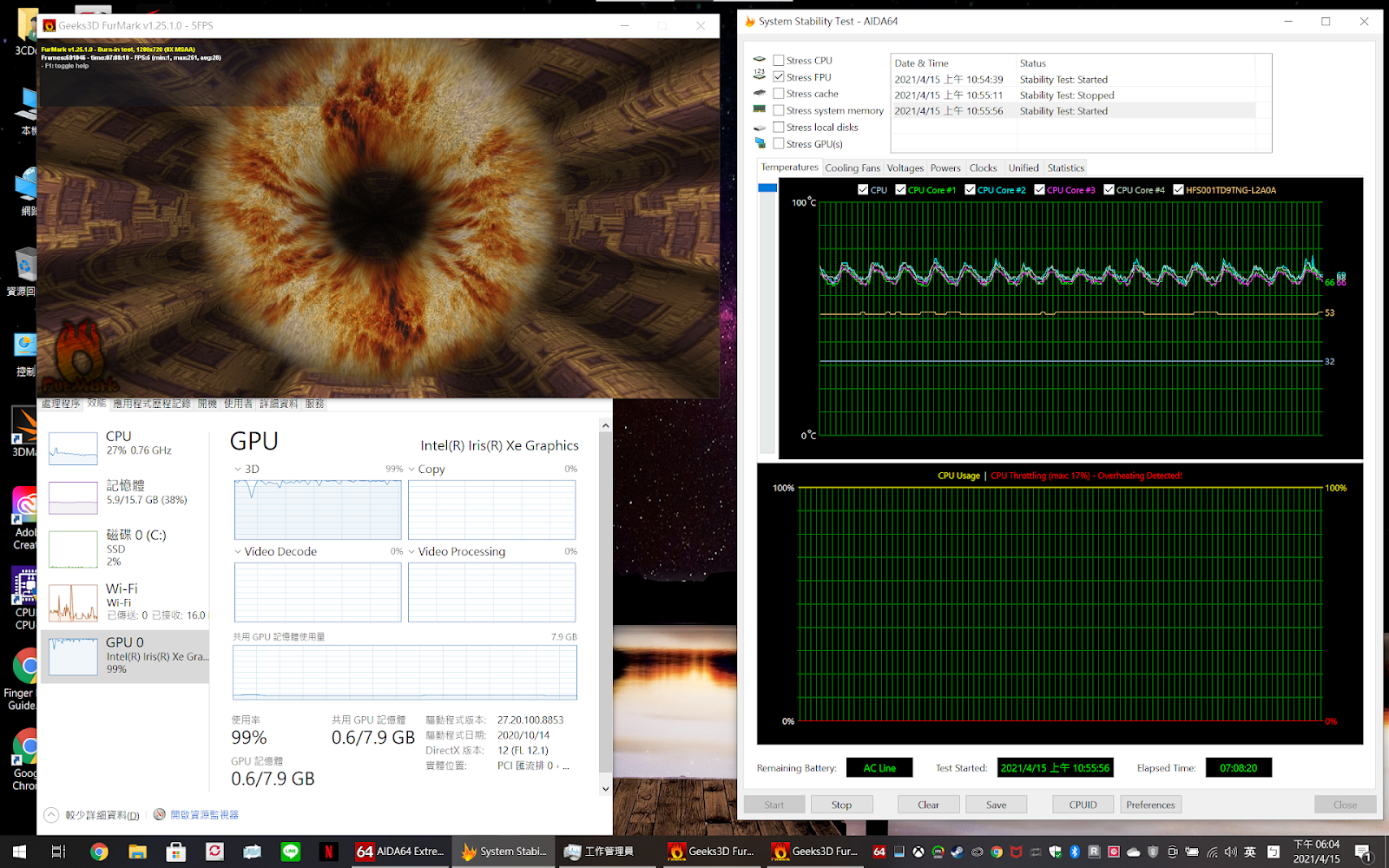
Task: Open Bluetooth tray icon
Action: click(1075, 852)
